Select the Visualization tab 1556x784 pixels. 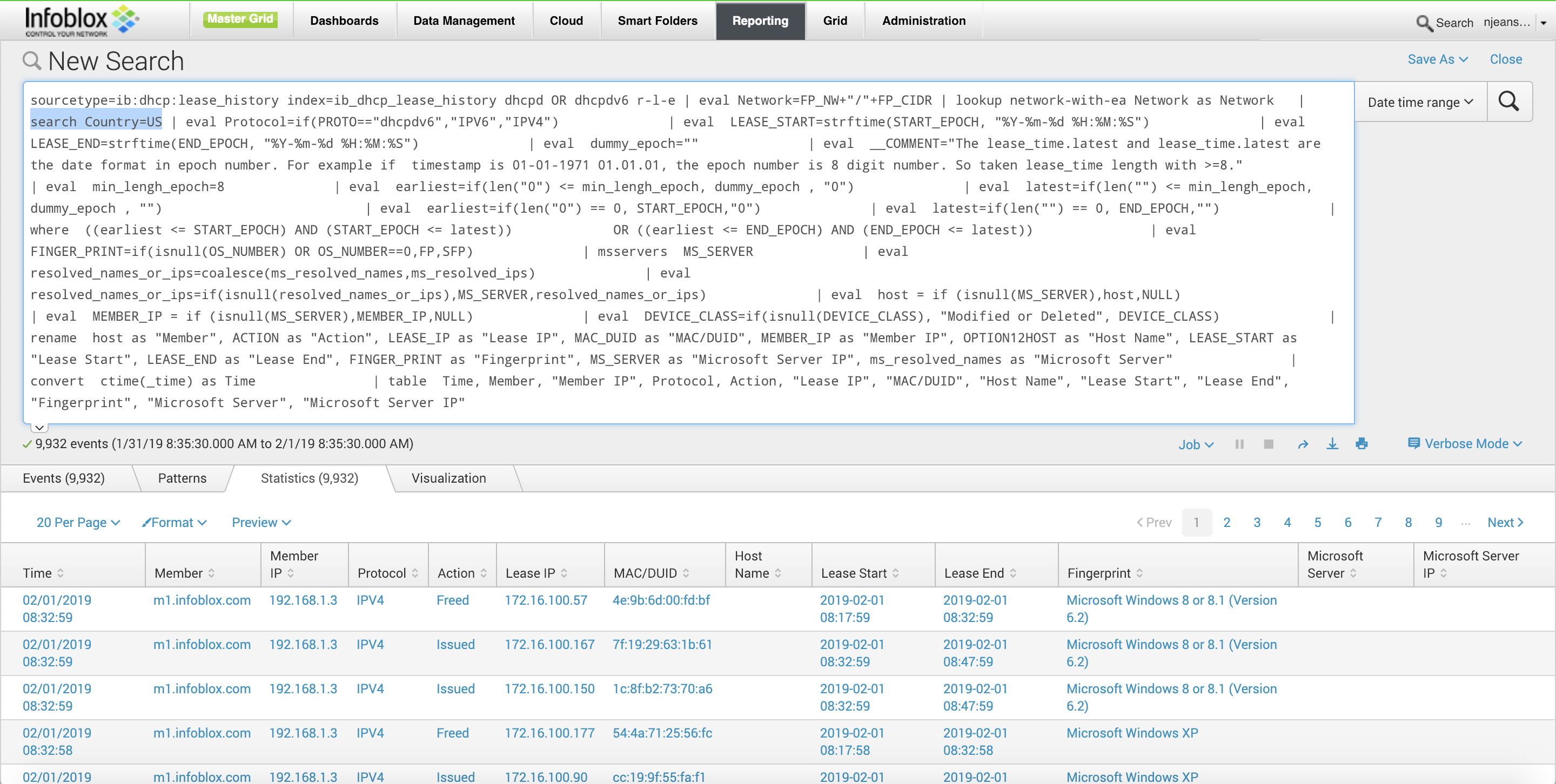(448, 477)
